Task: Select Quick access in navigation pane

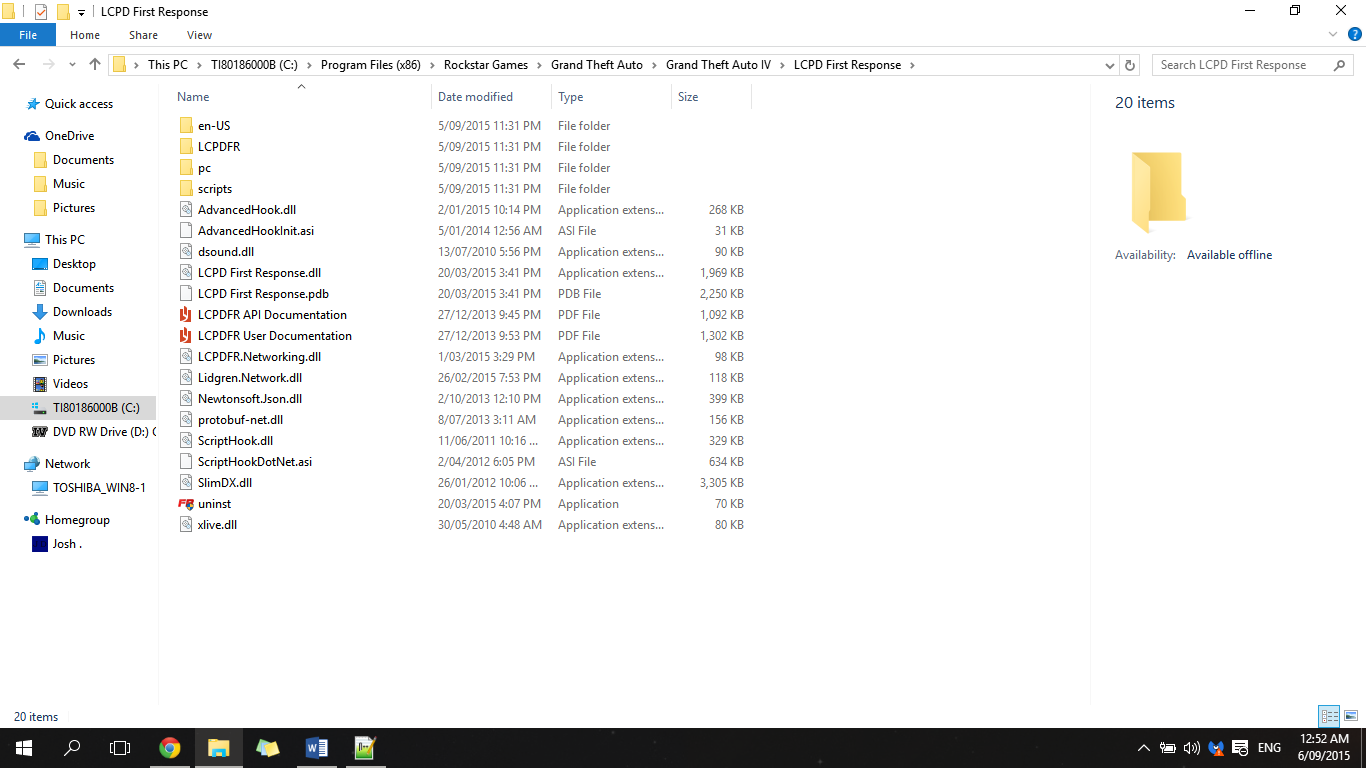Action: tap(79, 104)
